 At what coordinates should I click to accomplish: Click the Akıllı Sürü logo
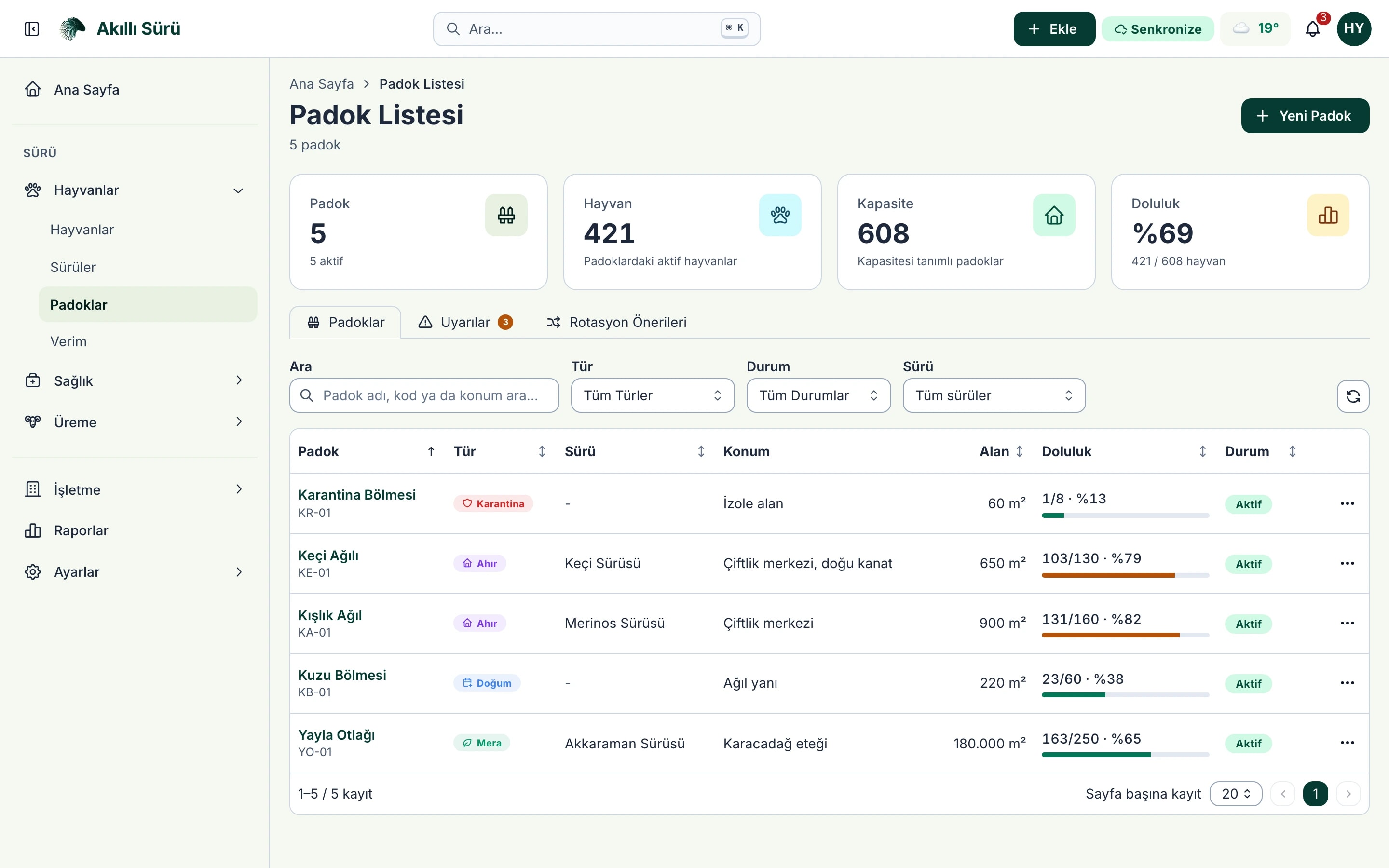pos(120,29)
